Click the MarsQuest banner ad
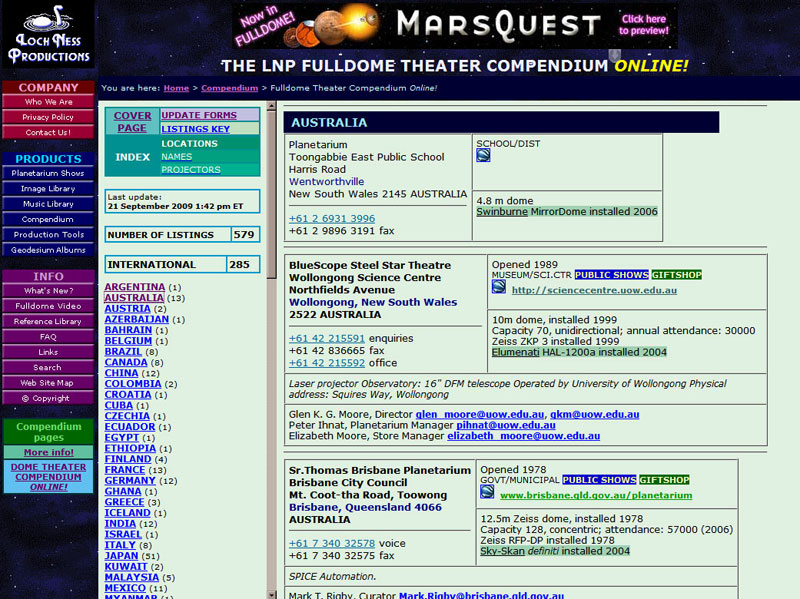The height and width of the screenshot is (599, 800). (x=455, y=26)
